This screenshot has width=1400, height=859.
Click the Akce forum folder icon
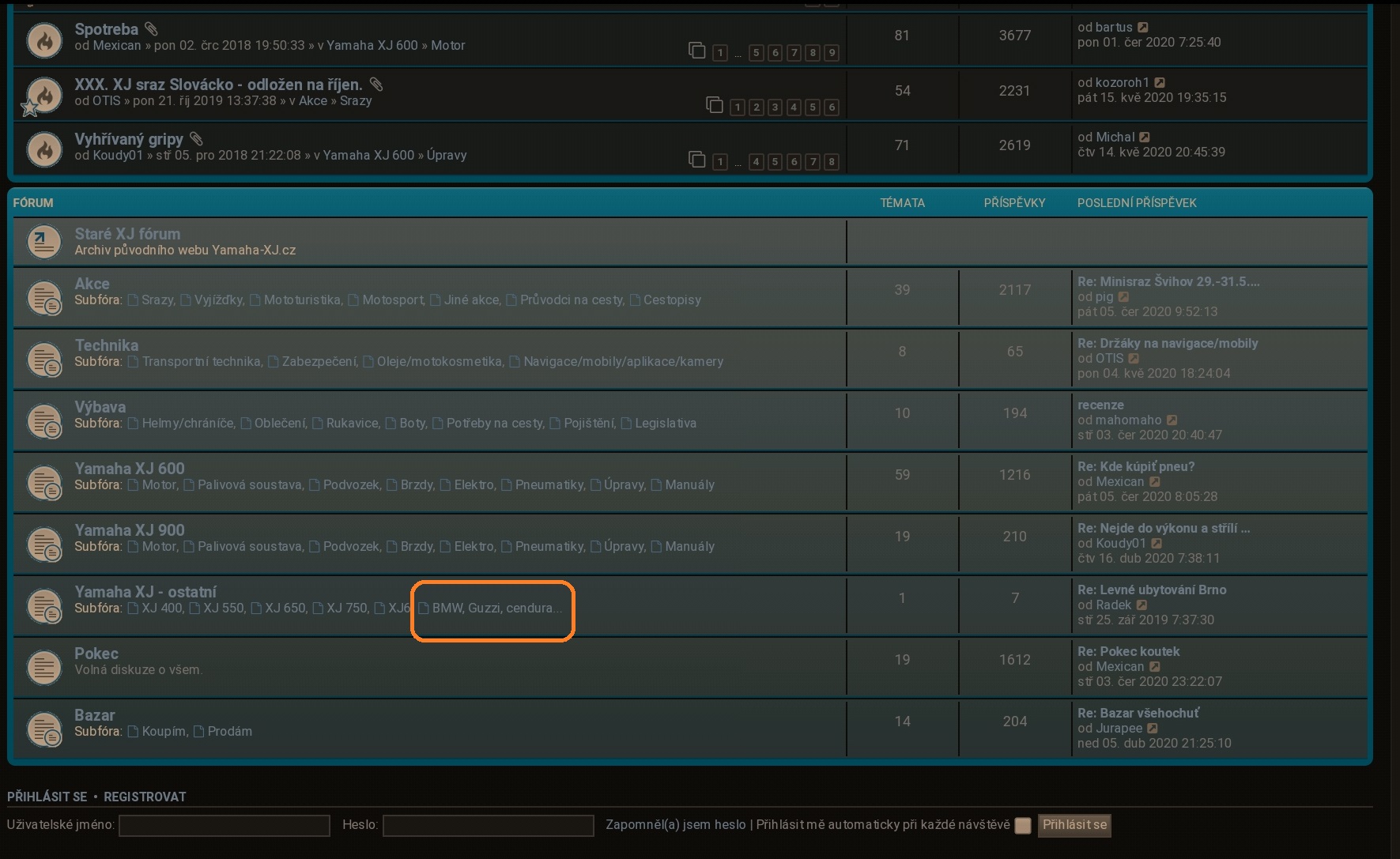tap(44, 298)
